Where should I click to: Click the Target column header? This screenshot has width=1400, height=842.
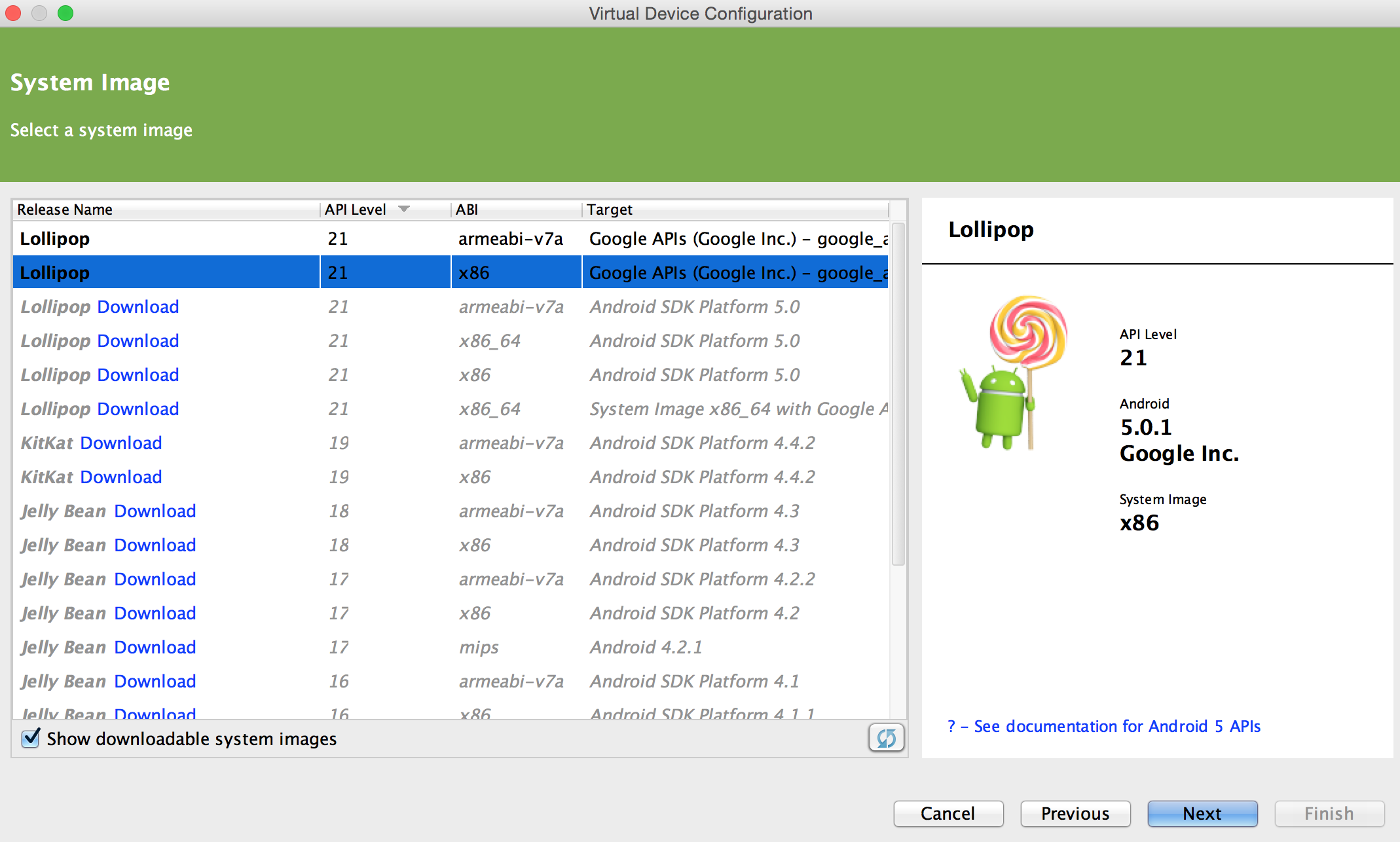[x=735, y=210]
